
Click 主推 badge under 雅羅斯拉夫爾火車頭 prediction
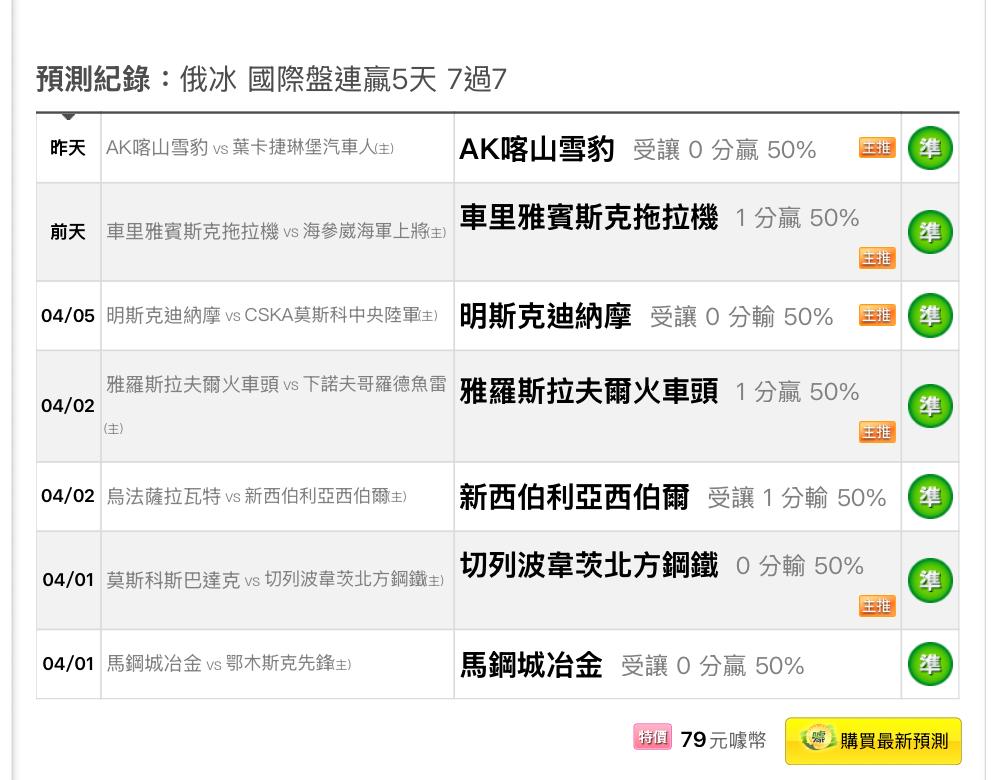pos(877,432)
